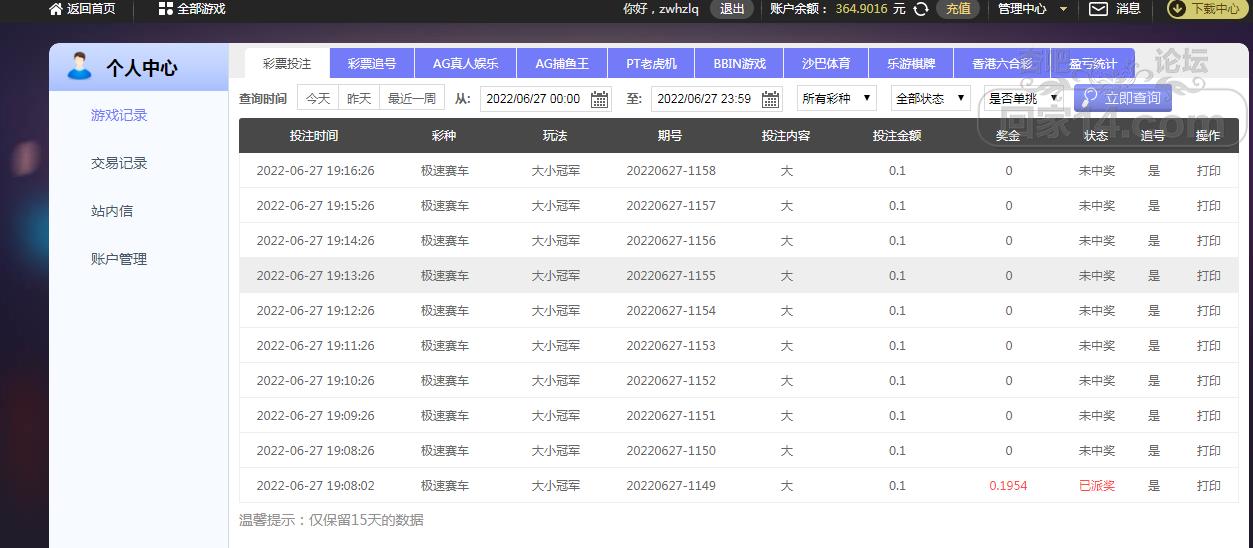Image resolution: width=1253 pixels, height=548 pixels.
Task: Open the 全部游戏 grid icon
Action: 166,9
